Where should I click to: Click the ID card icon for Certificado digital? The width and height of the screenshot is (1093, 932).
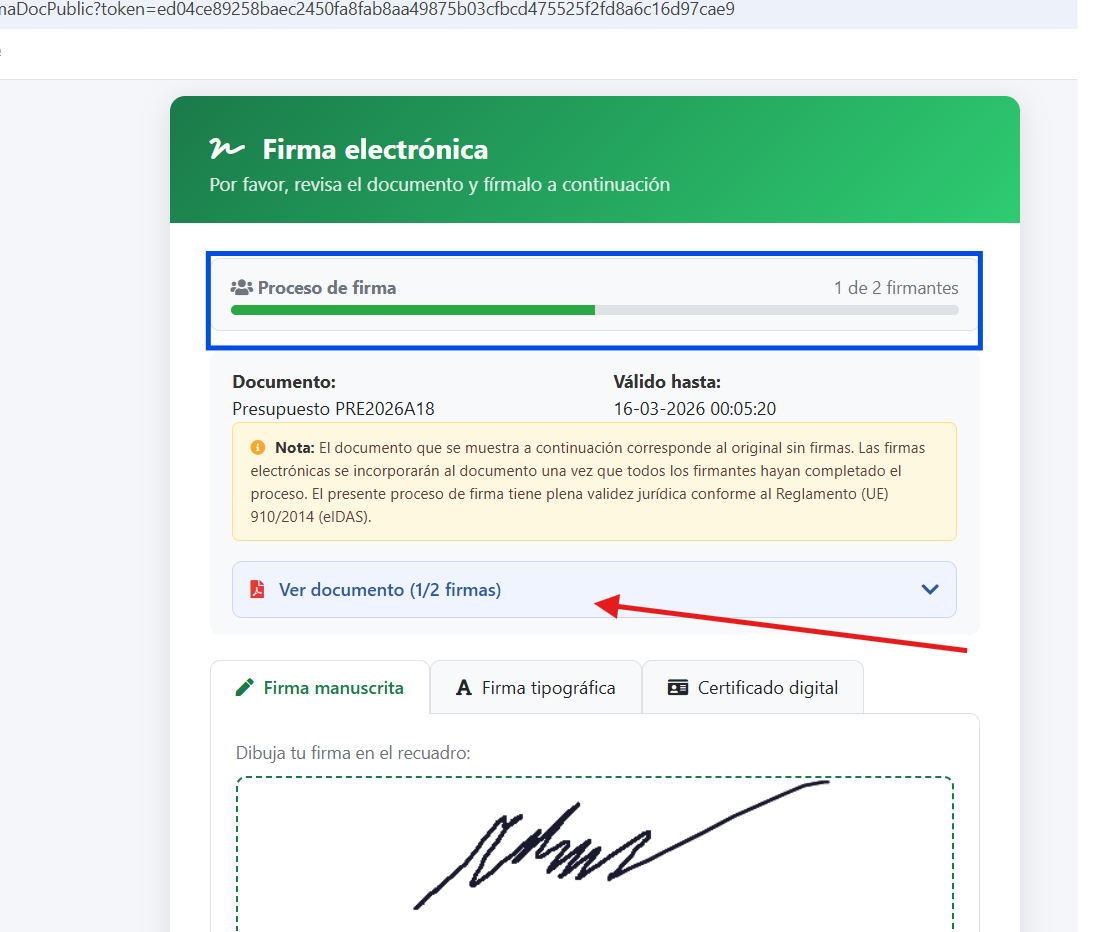click(x=678, y=688)
